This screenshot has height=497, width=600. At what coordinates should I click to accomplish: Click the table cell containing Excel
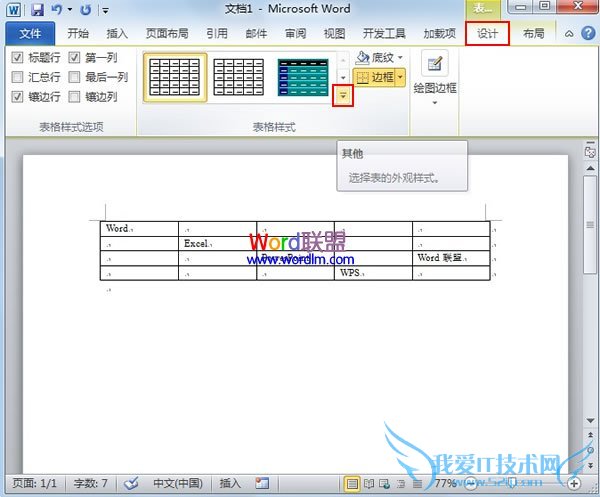[217, 244]
